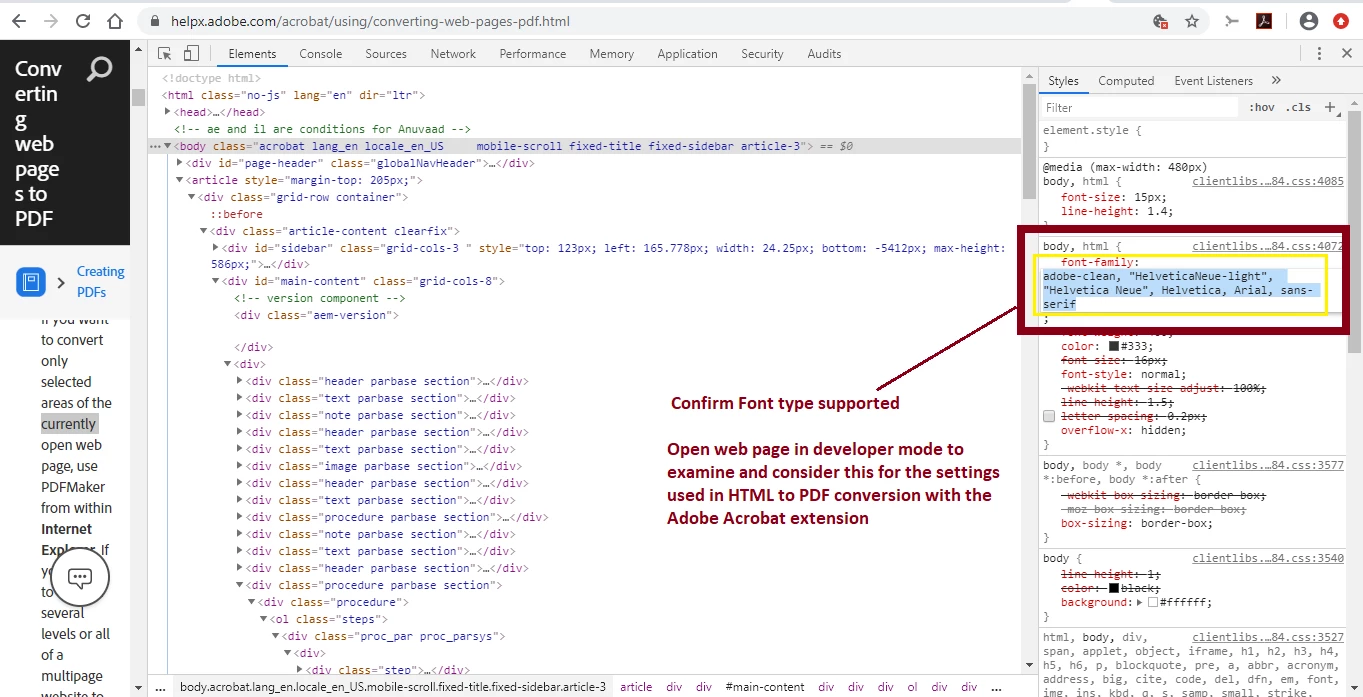Toggle the device toolbar icon
The height and width of the screenshot is (697, 1363).
pos(191,54)
